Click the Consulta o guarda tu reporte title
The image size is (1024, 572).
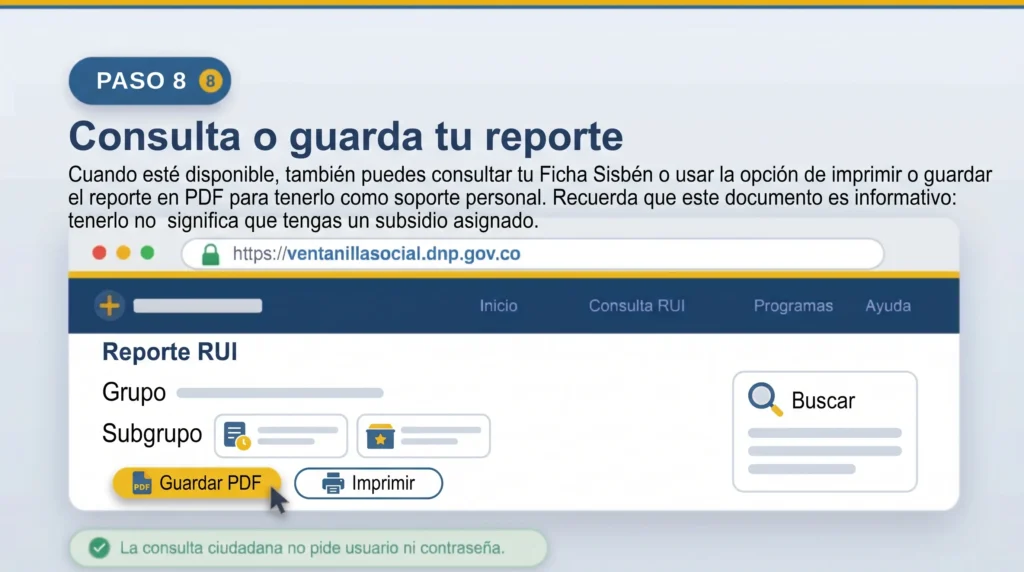click(x=346, y=136)
